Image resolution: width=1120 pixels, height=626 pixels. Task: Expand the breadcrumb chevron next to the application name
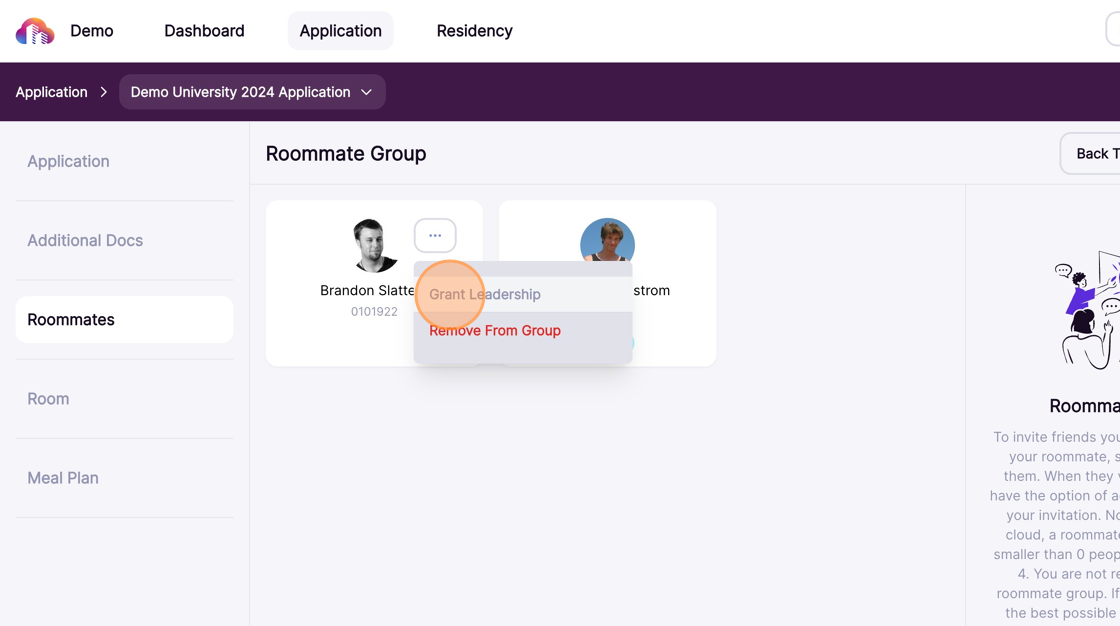click(x=367, y=92)
